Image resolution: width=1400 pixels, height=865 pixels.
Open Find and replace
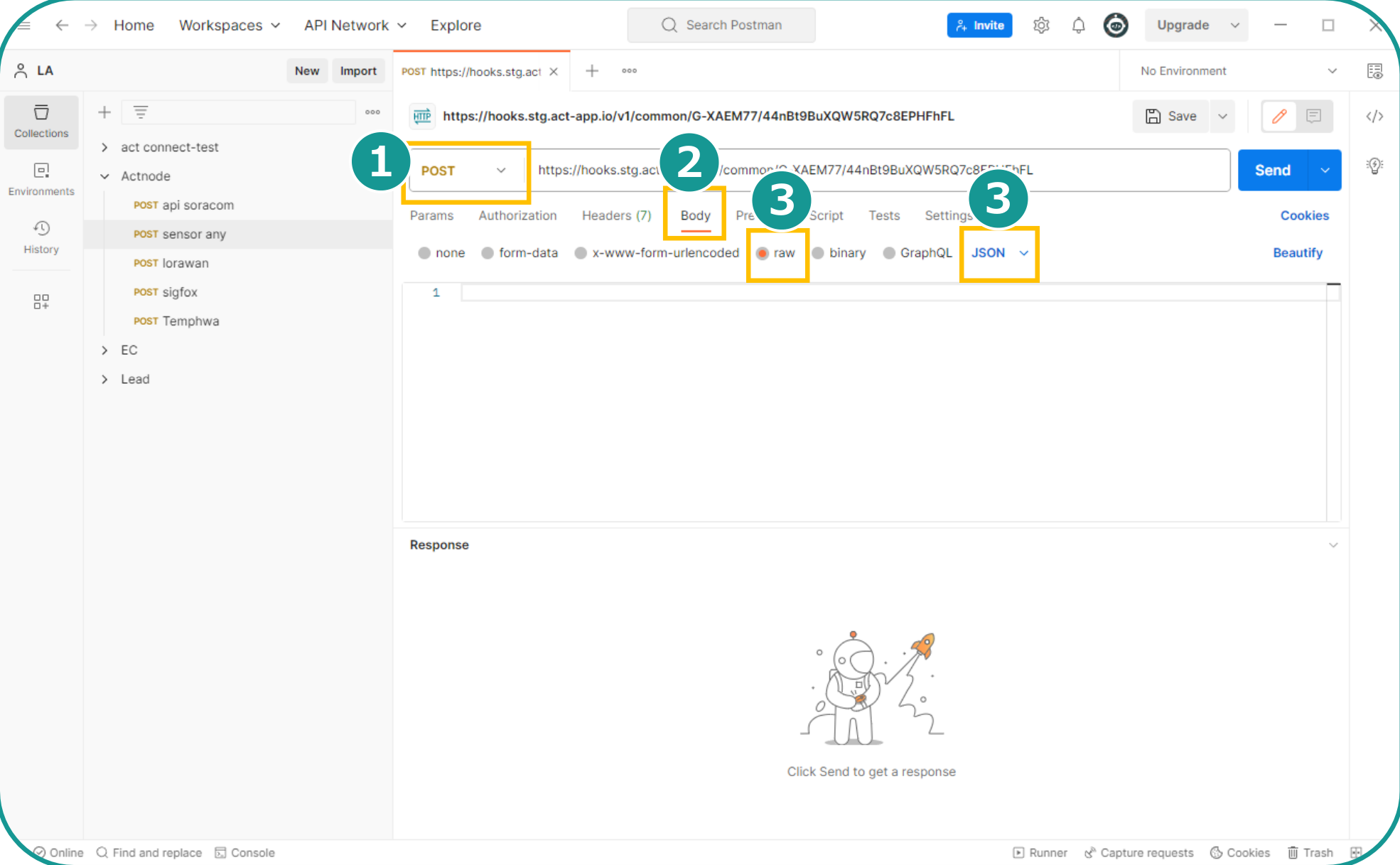click(x=149, y=852)
